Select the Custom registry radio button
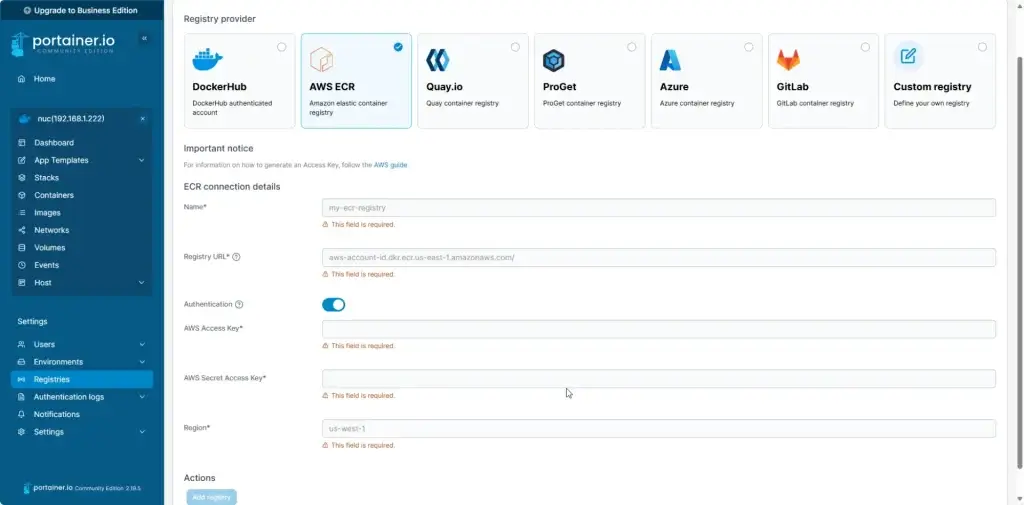Screen dimensions: 1024x505 pos(982,47)
